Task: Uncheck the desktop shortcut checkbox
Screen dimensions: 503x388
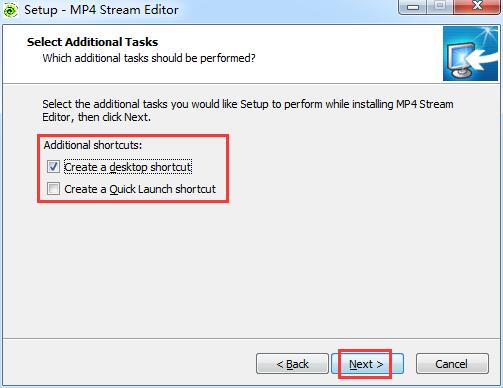Action: click(x=53, y=167)
